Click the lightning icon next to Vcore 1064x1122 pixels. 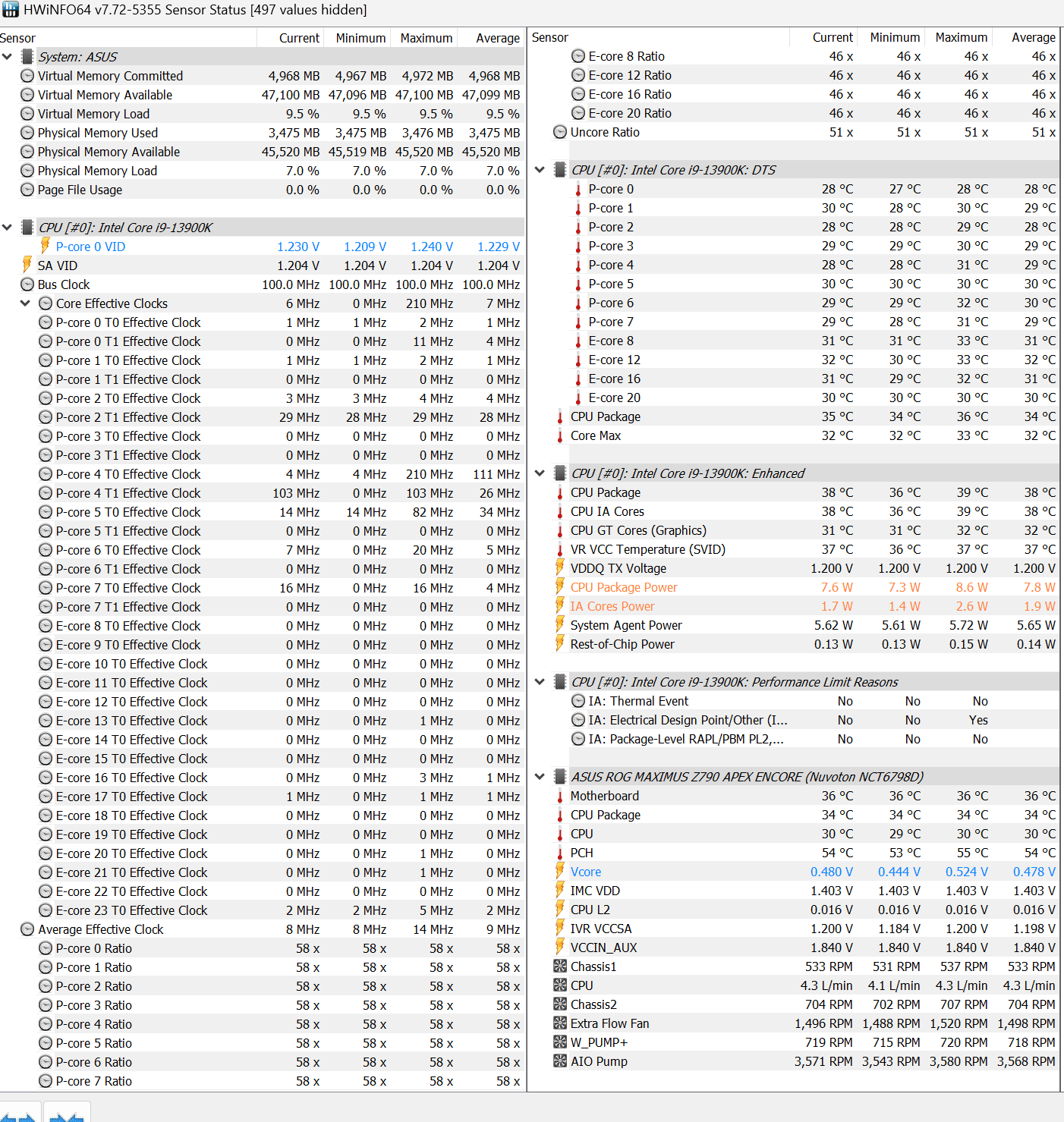[x=560, y=872]
